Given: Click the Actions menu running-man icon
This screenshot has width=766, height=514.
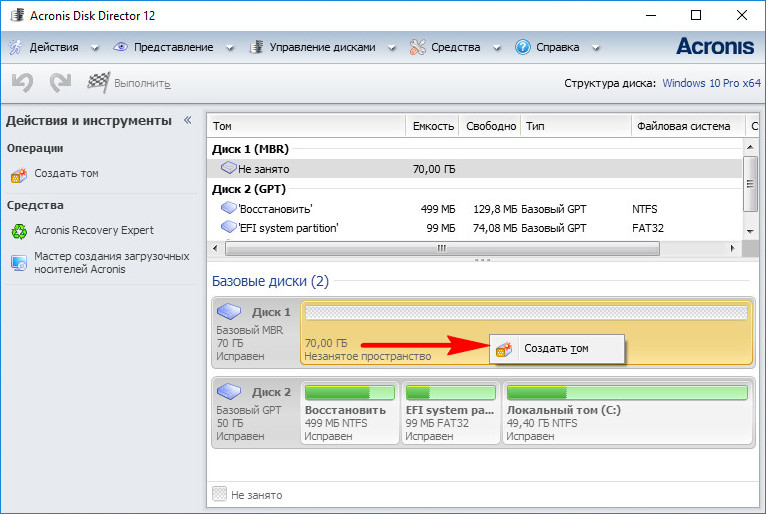Looking at the screenshot, I should point(16,47).
